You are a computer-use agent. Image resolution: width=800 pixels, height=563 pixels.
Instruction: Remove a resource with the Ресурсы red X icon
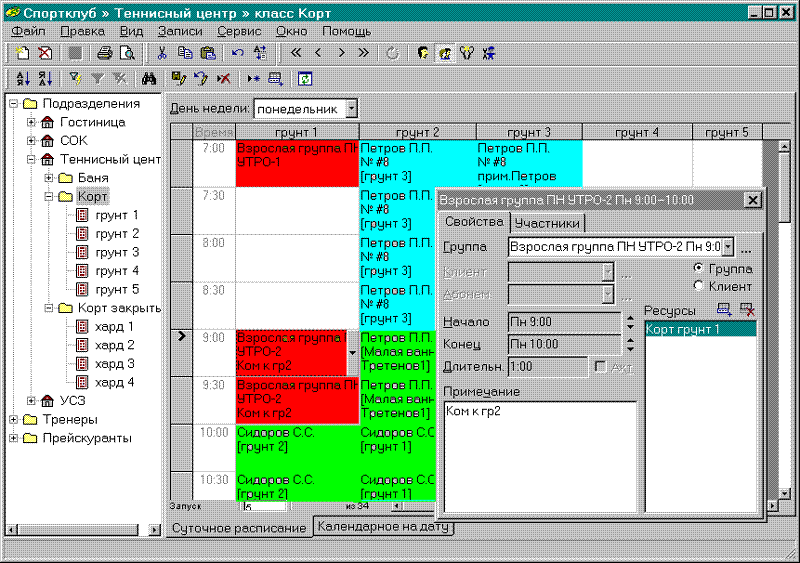click(747, 309)
